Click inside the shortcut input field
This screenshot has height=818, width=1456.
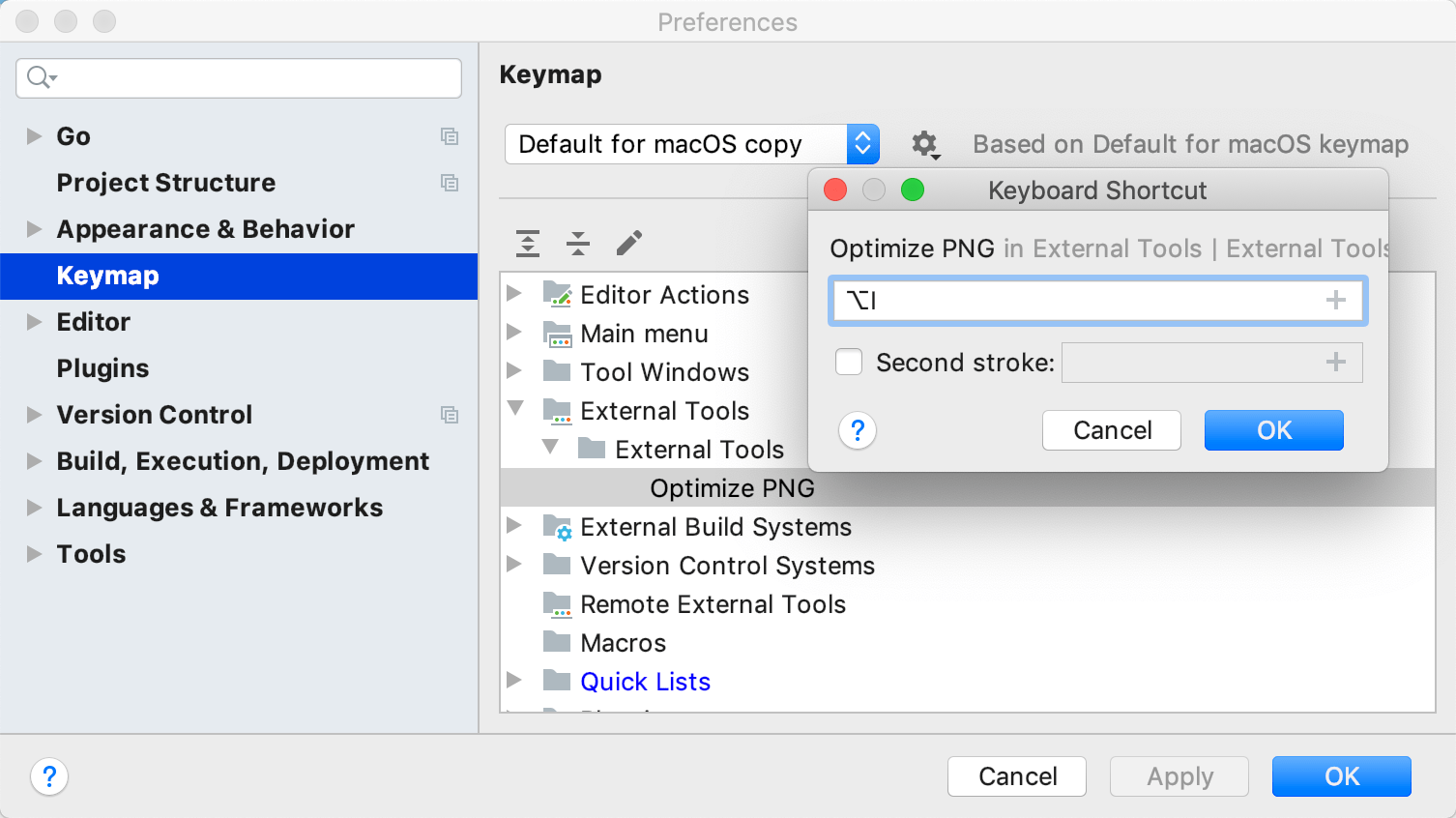(x=1063, y=300)
